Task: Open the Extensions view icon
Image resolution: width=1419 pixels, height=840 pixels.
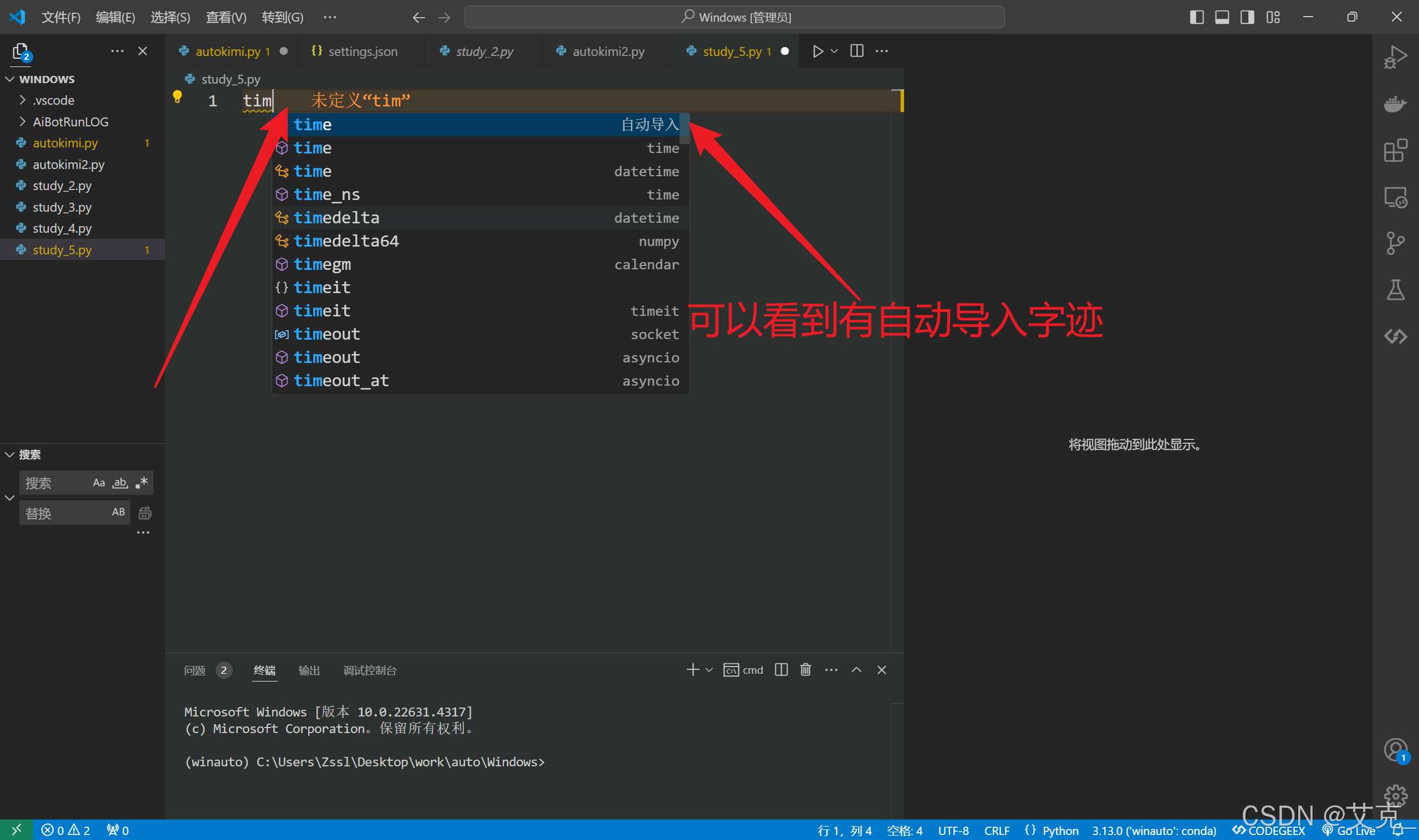Action: pyautogui.click(x=1395, y=151)
